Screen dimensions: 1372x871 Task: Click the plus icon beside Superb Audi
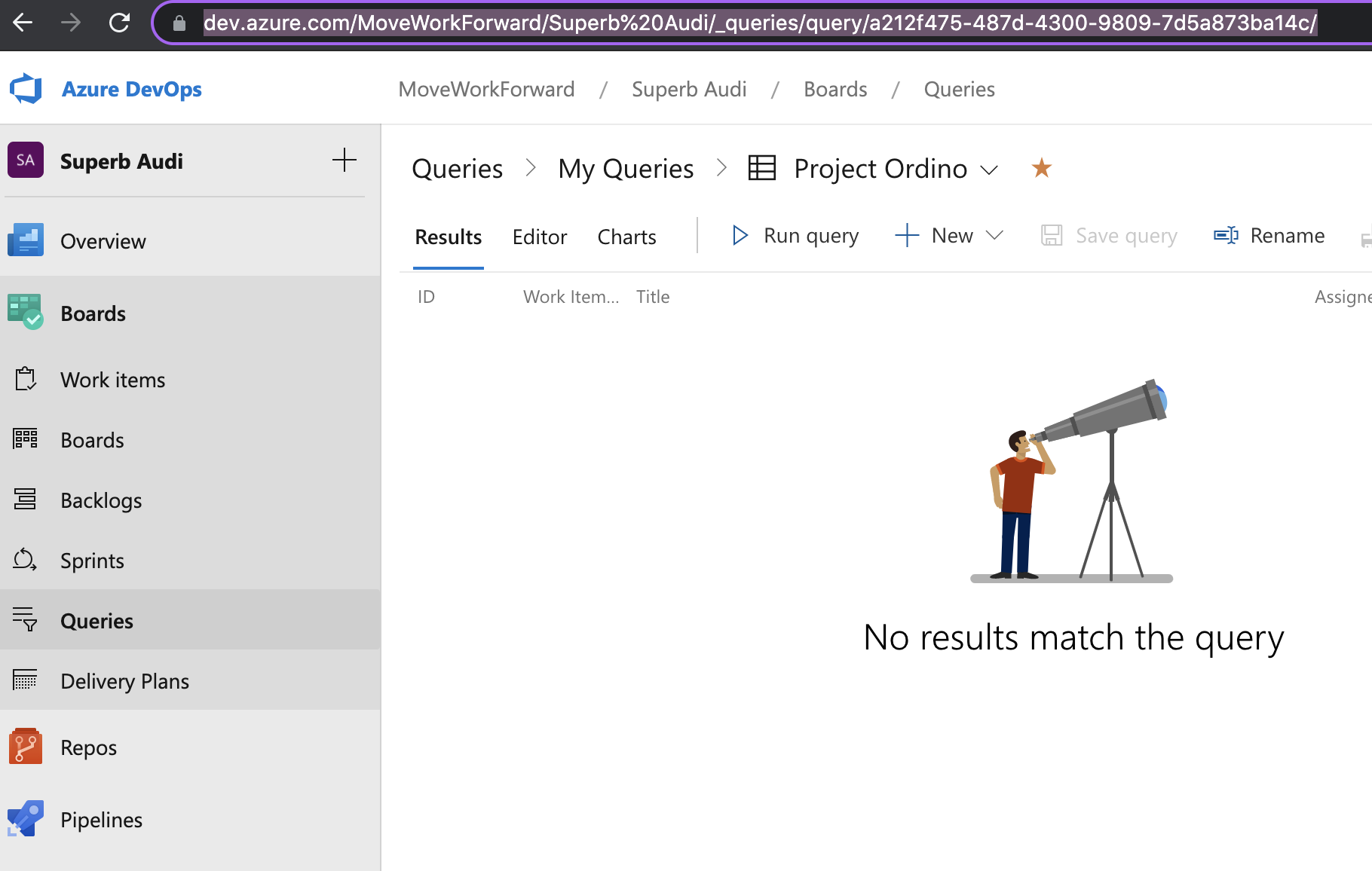344,160
